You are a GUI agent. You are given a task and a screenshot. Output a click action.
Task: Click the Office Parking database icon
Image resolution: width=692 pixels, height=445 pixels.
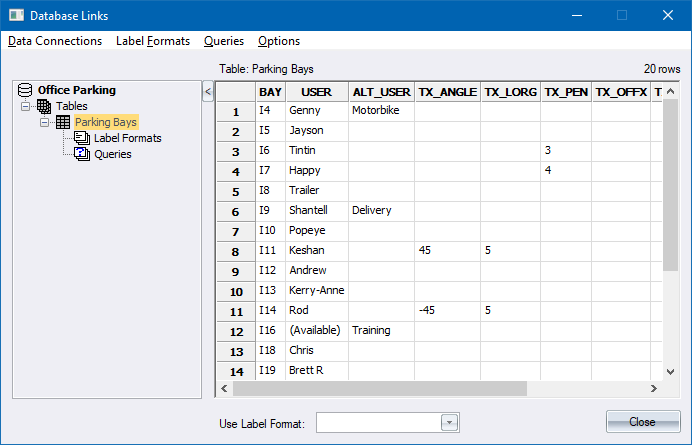click(26, 90)
